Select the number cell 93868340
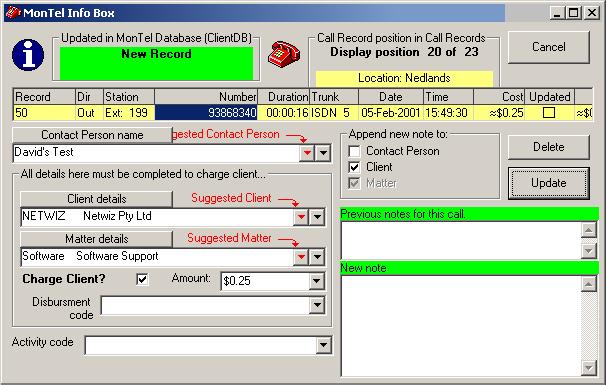This screenshot has width=606, height=385. tap(206, 113)
